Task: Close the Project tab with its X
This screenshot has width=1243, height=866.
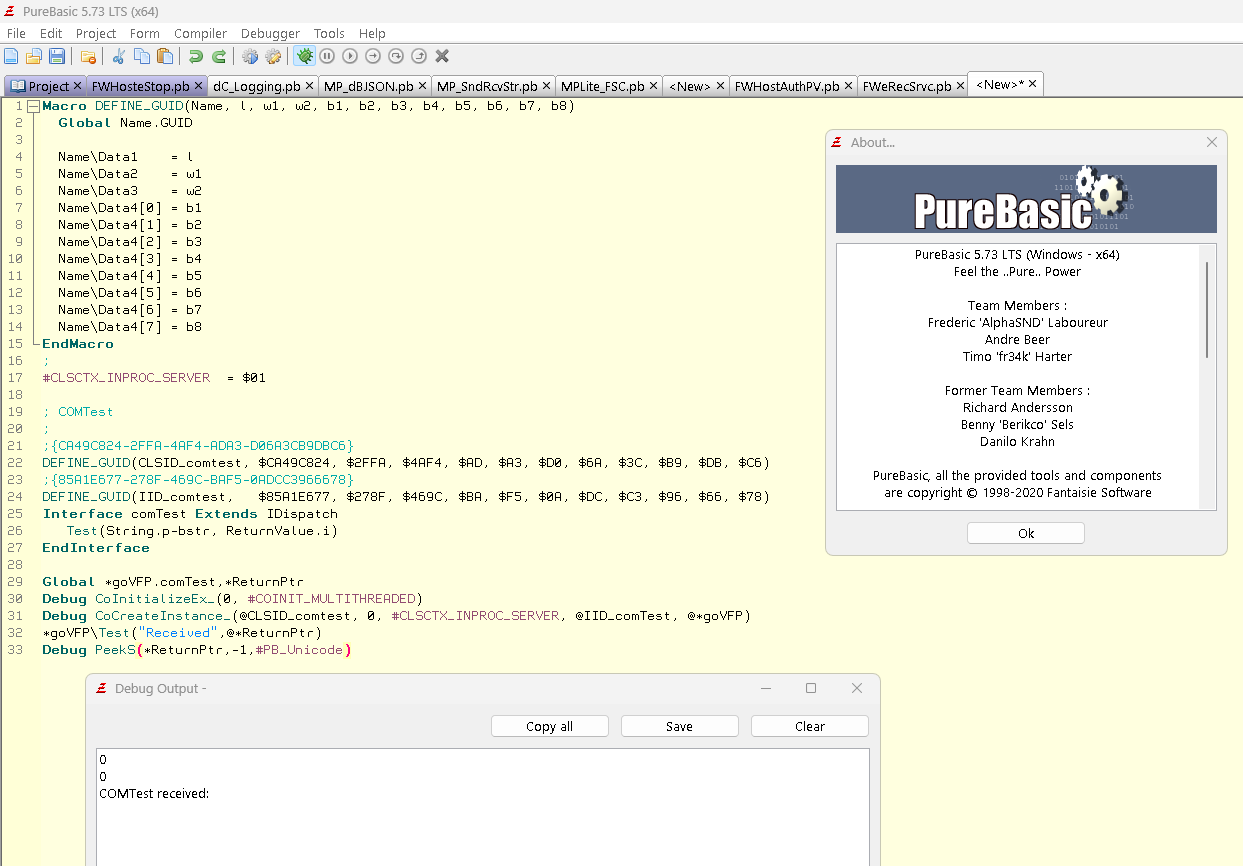Action: click(78, 86)
